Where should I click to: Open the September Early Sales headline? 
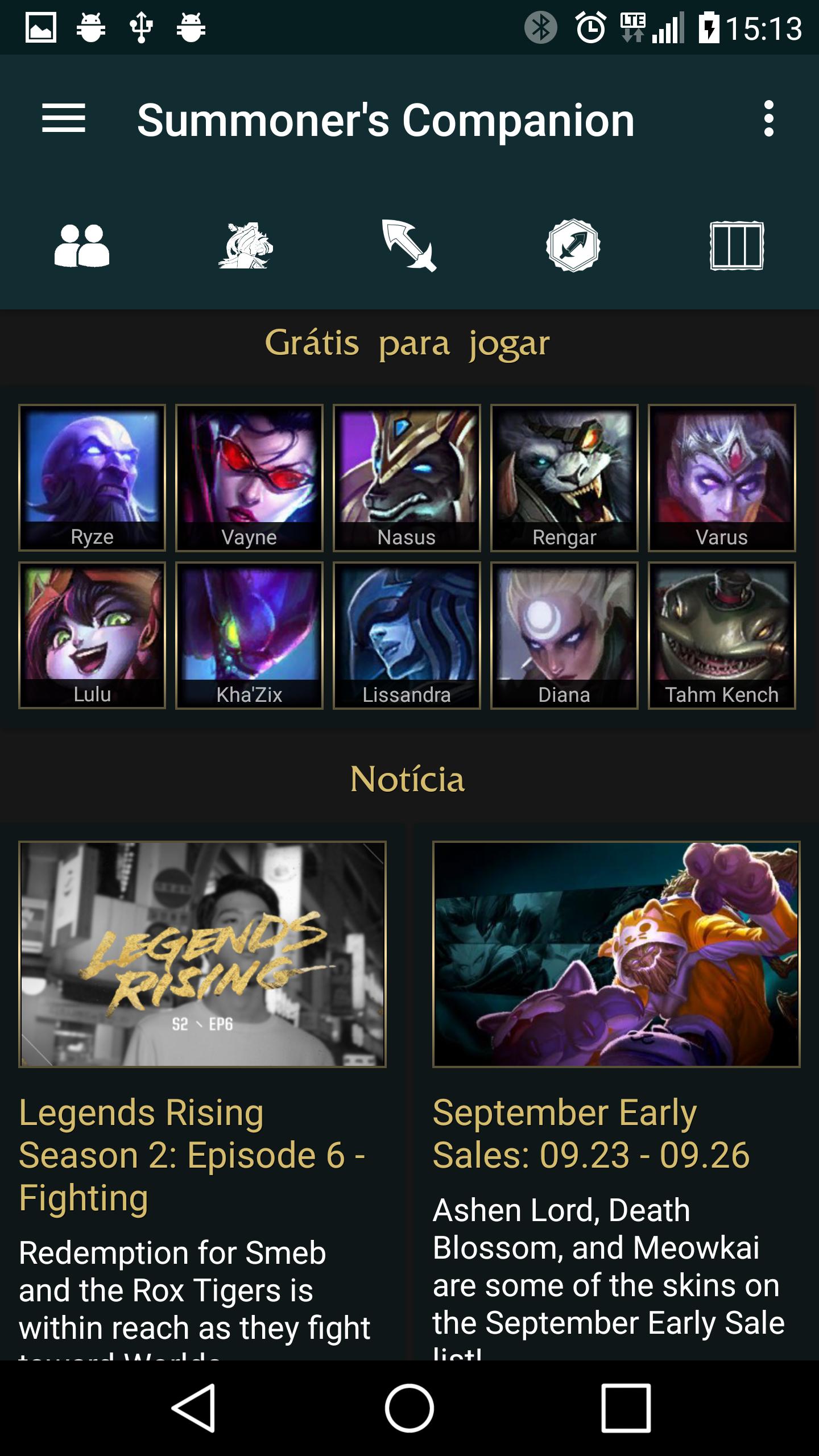(591, 1134)
